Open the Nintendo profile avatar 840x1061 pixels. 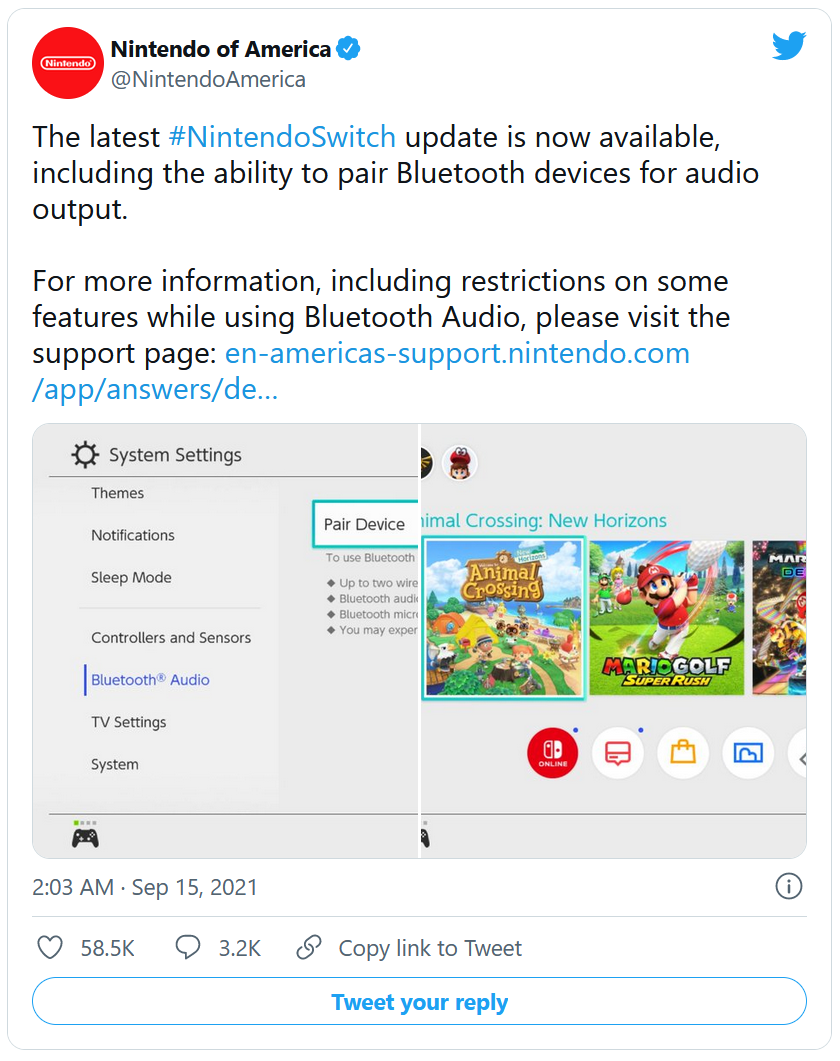click(68, 63)
